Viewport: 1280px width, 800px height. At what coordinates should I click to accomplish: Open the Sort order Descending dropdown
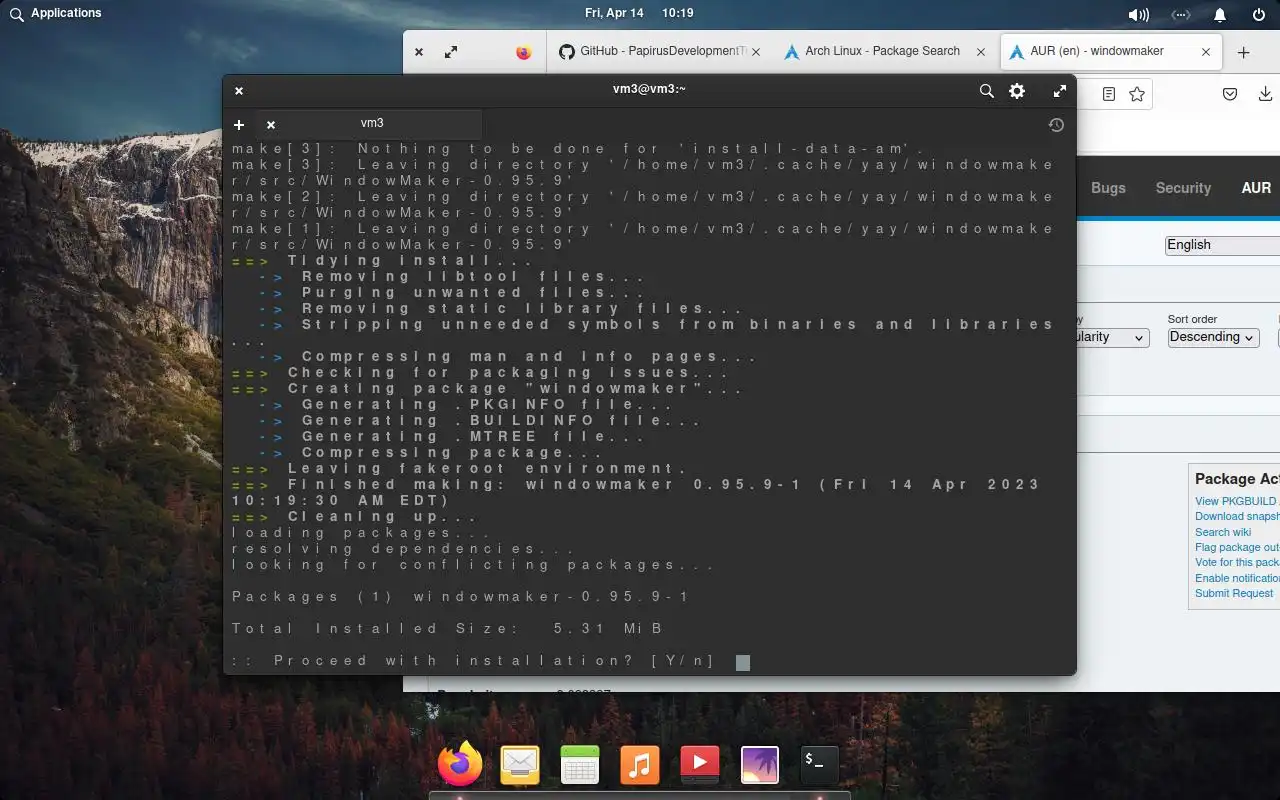click(x=1213, y=337)
